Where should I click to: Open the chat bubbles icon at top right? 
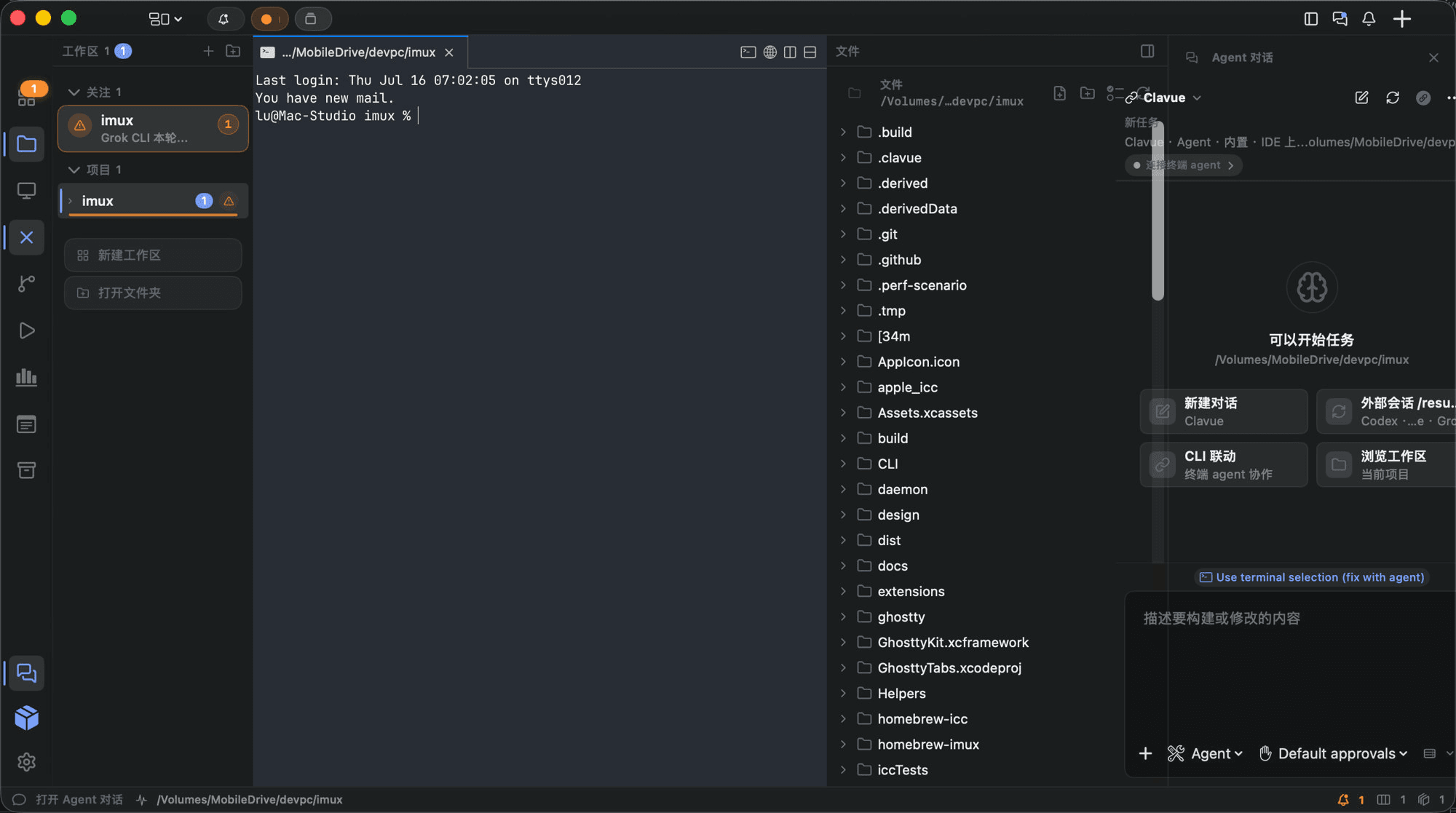1340,19
